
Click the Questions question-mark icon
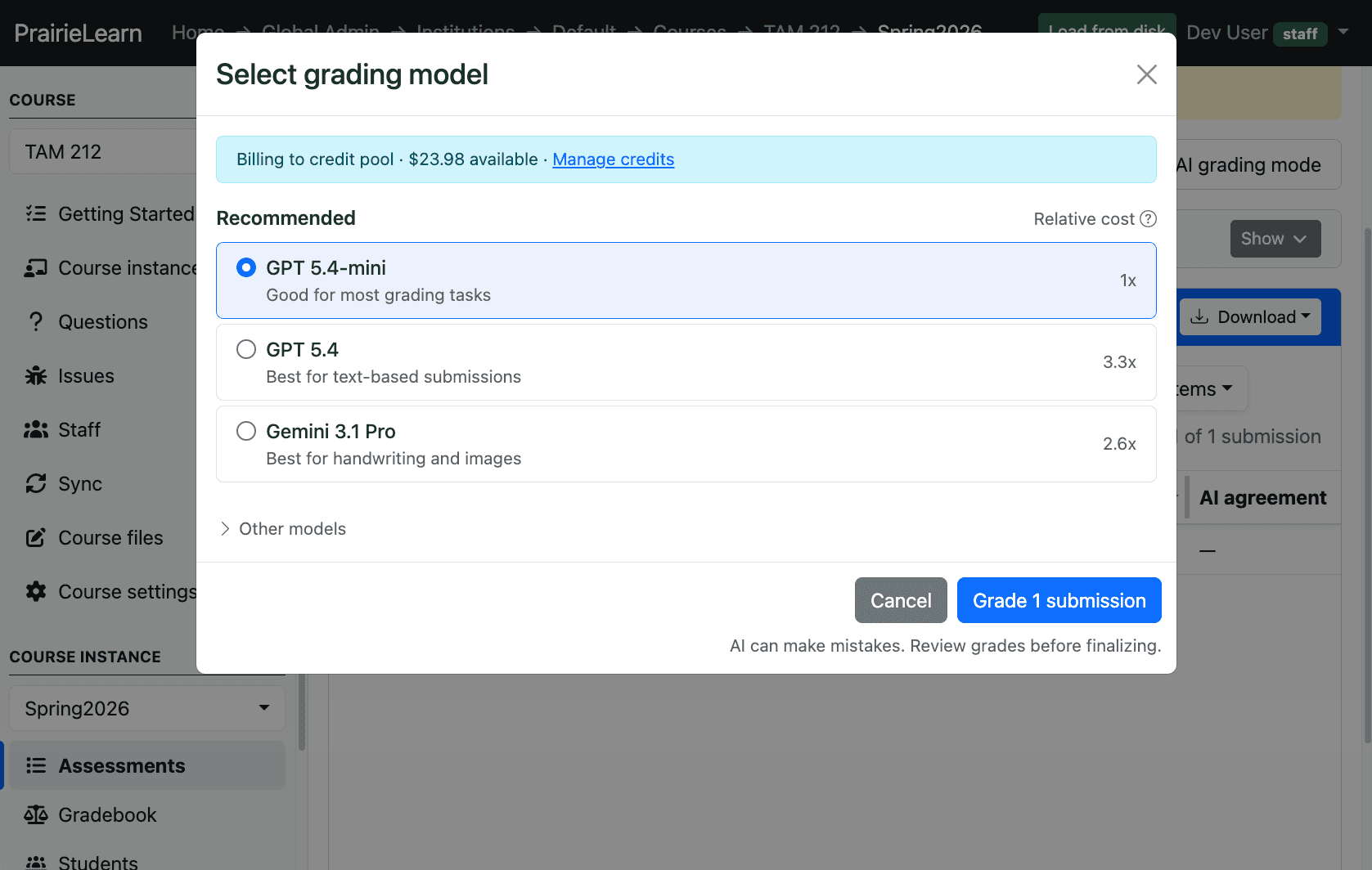pyautogui.click(x=36, y=322)
